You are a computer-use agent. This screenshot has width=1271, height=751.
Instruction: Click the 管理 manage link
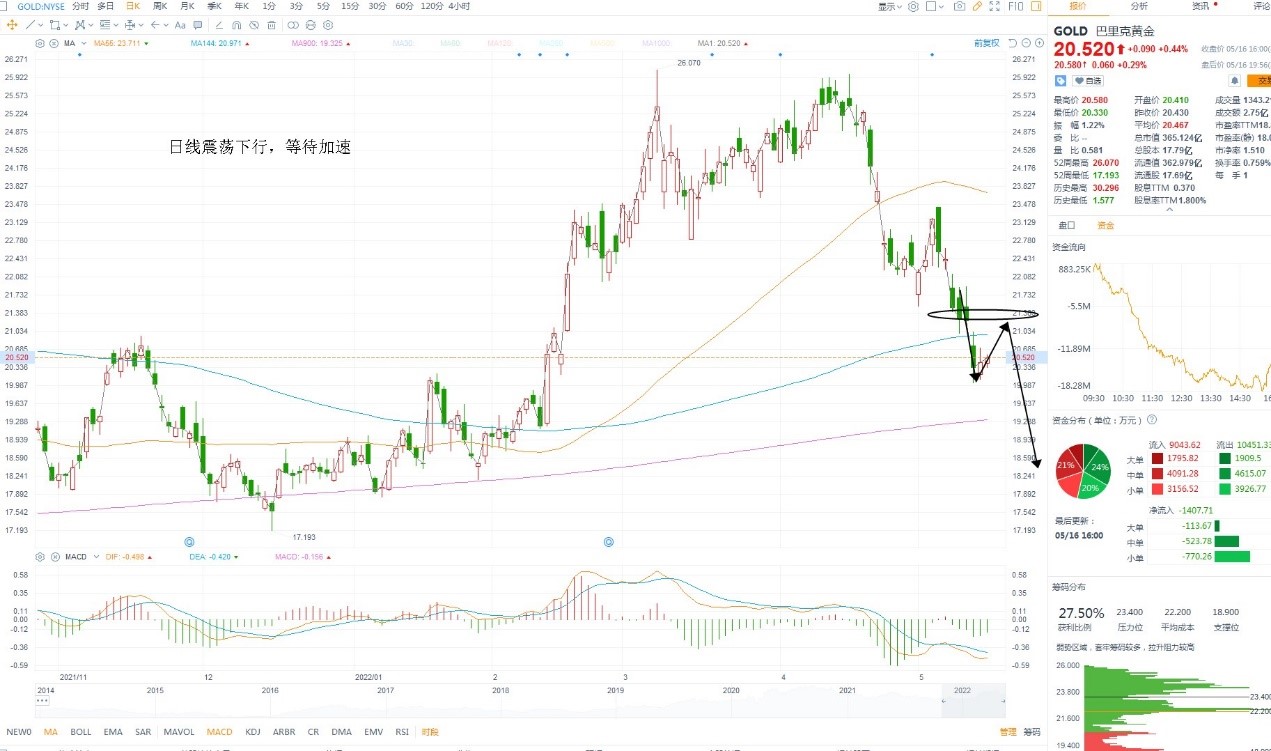pyautogui.click(x=1008, y=732)
